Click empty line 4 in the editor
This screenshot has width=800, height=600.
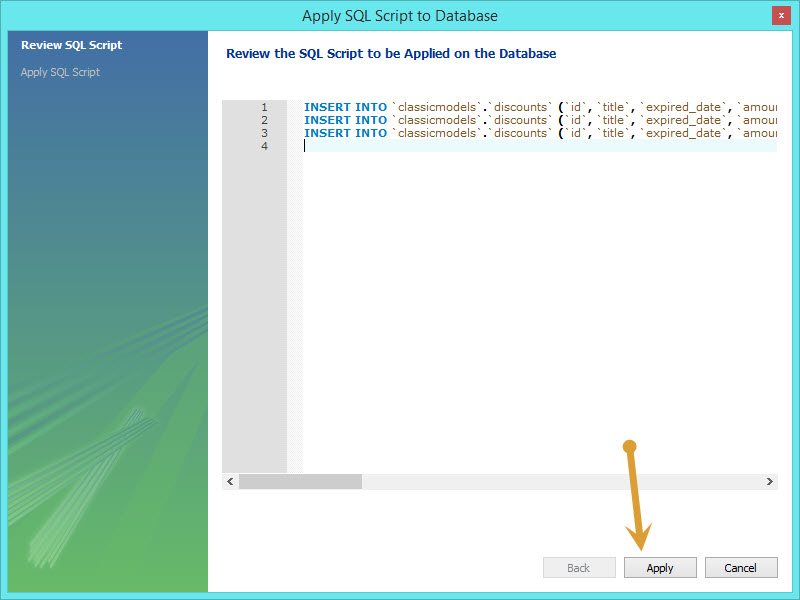540,146
